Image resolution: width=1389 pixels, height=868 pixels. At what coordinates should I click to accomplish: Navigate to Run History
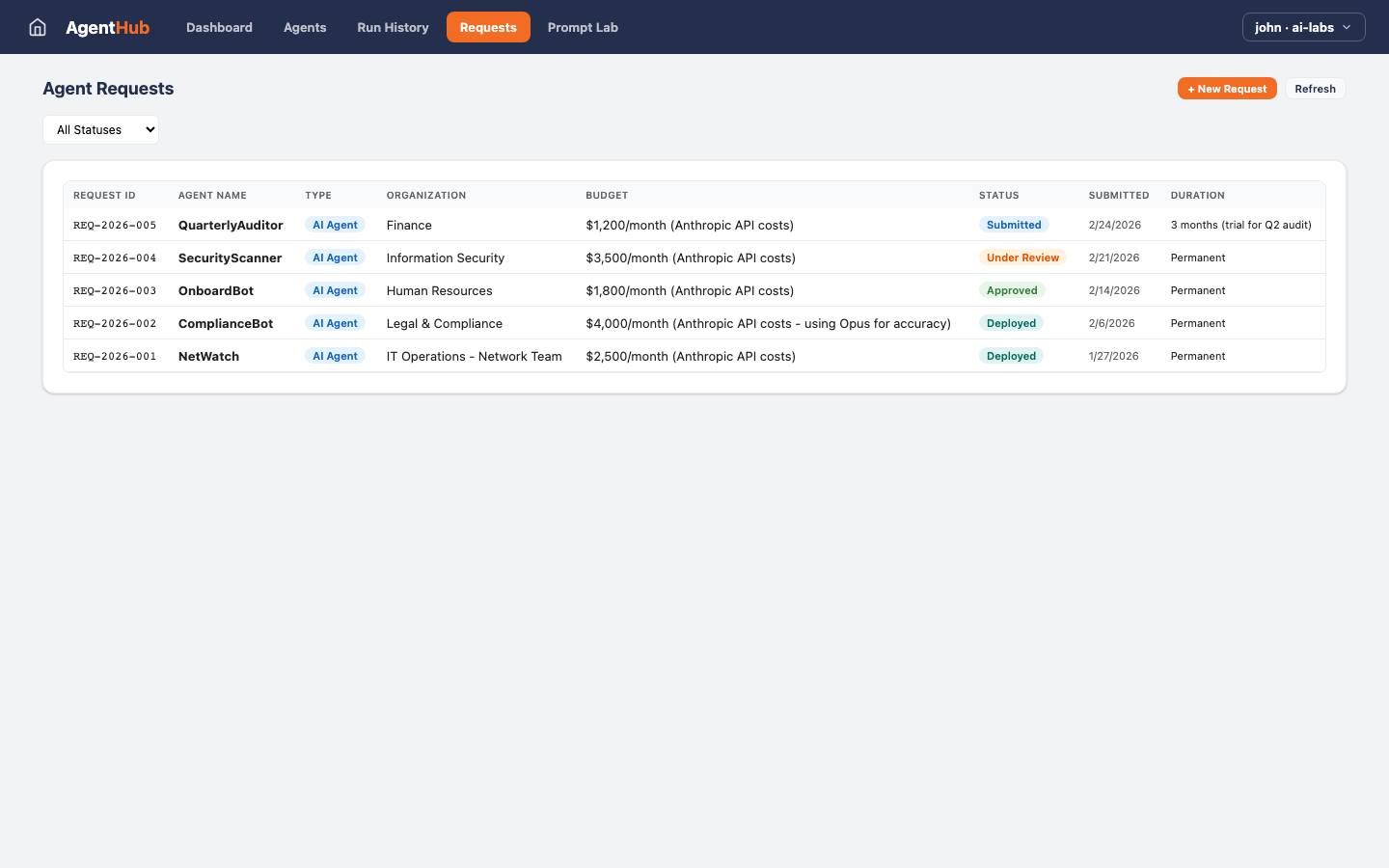tap(393, 27)
